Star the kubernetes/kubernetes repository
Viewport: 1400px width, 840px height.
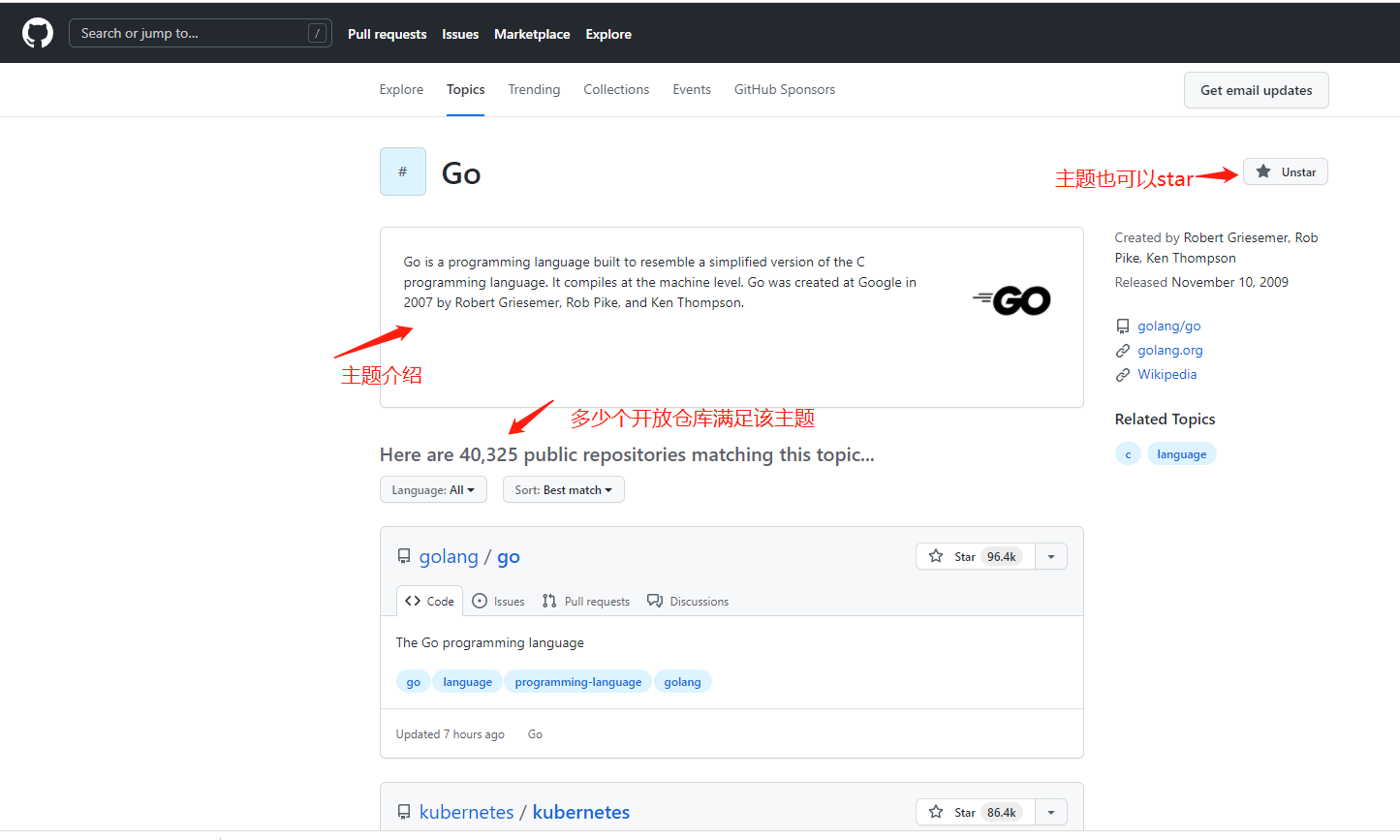(975, 812)
